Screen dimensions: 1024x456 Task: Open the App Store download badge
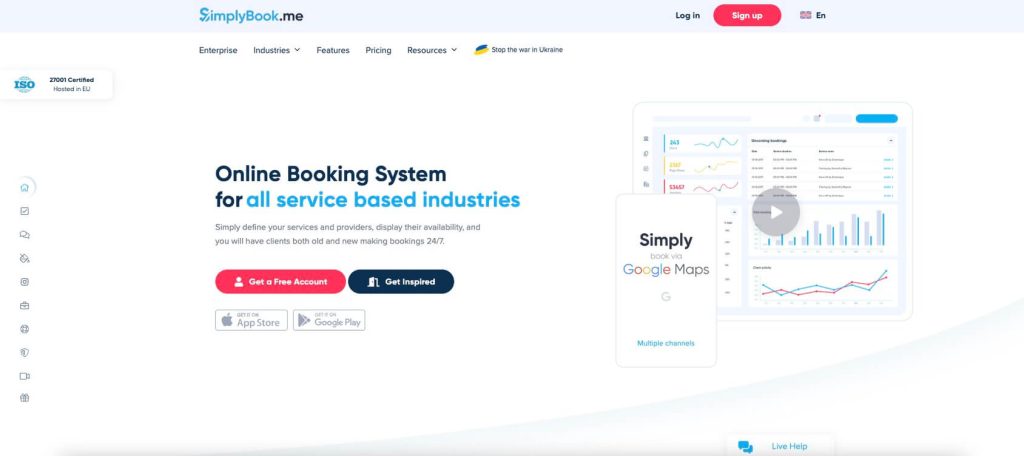click(x=251, y=320)
